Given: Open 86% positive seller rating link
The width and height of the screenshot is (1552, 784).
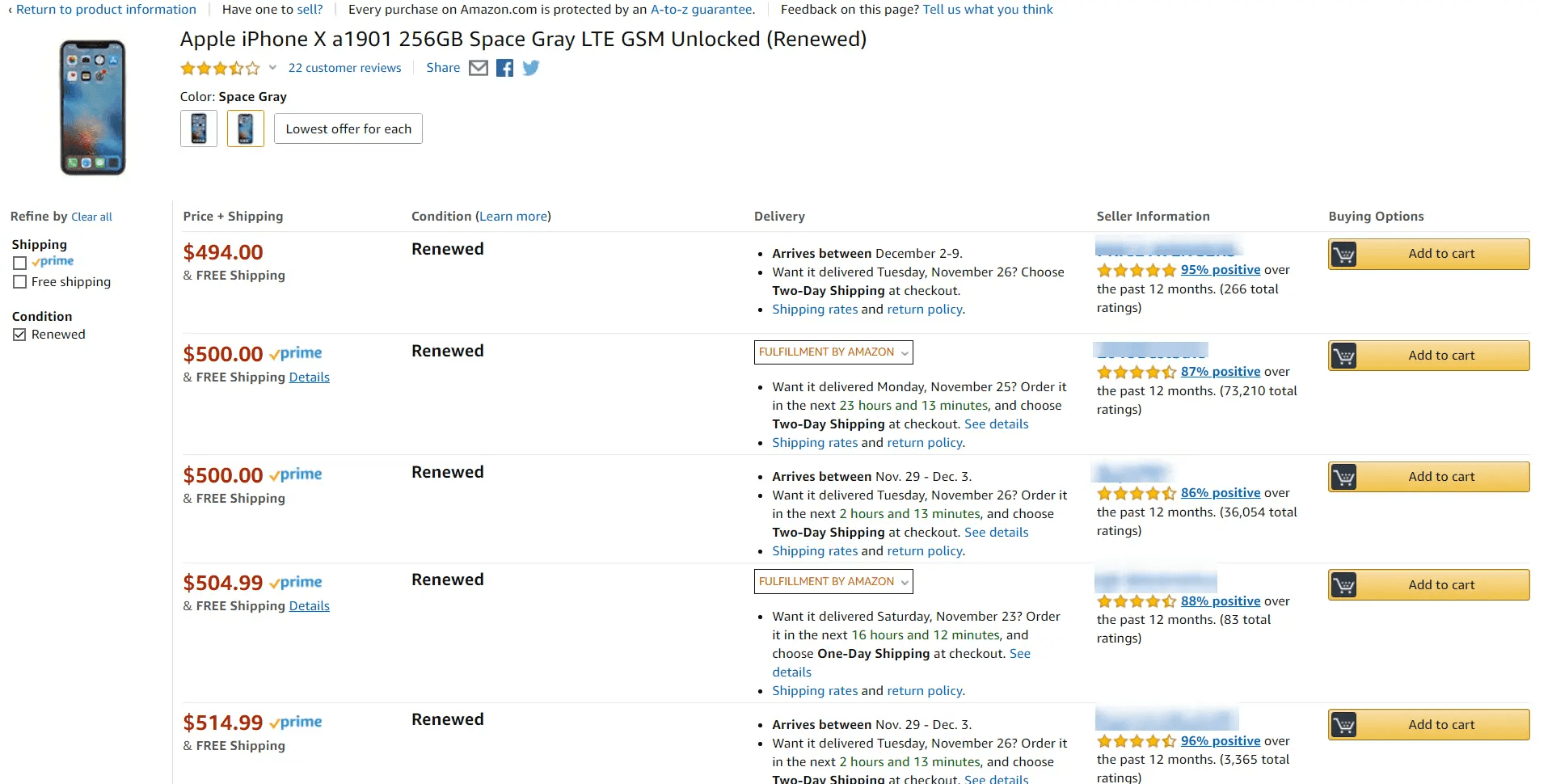Looking at the screenshot, I should click(1221, 493).
